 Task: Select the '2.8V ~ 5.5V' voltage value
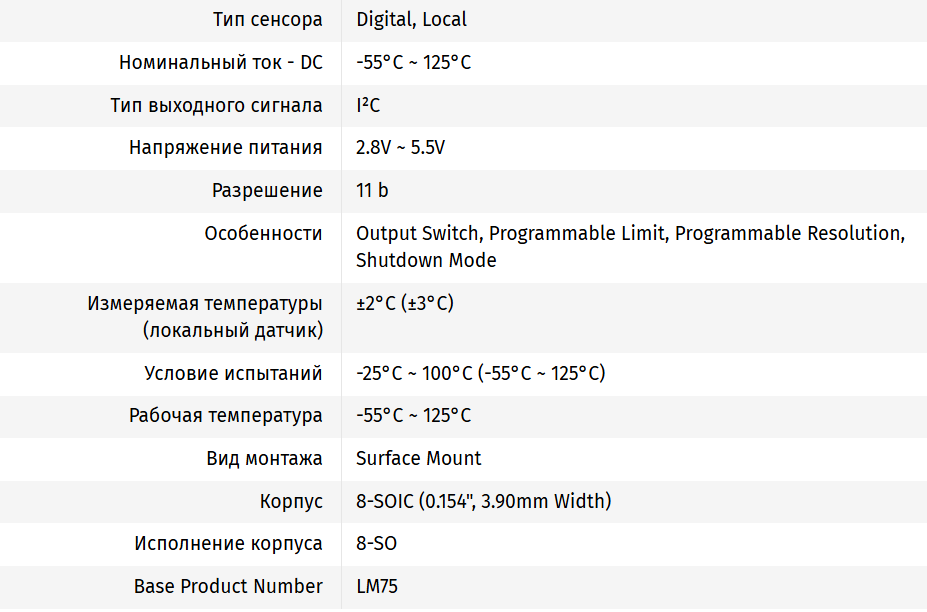pos(400,148)
